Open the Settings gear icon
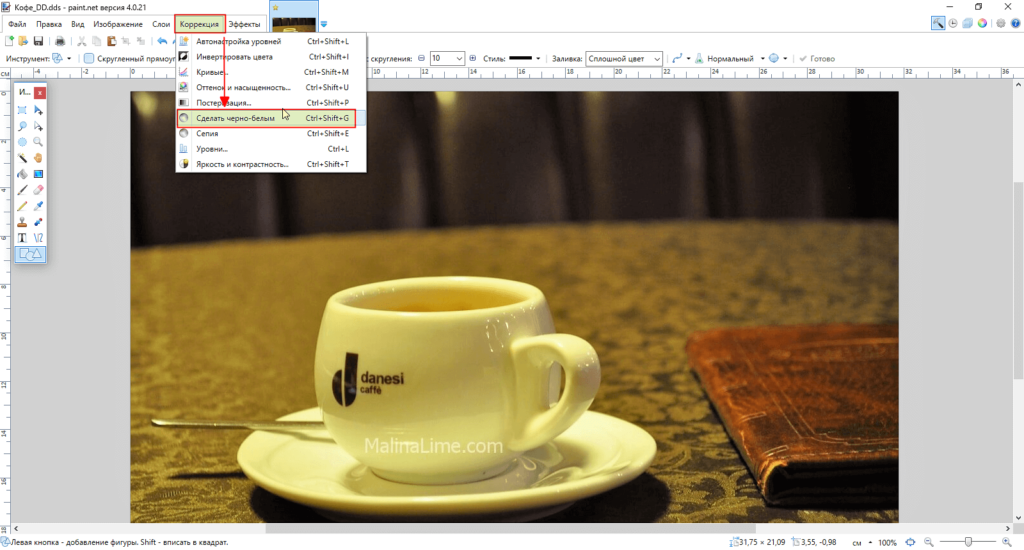The image size is (1024, 550). pos(1000,23)
